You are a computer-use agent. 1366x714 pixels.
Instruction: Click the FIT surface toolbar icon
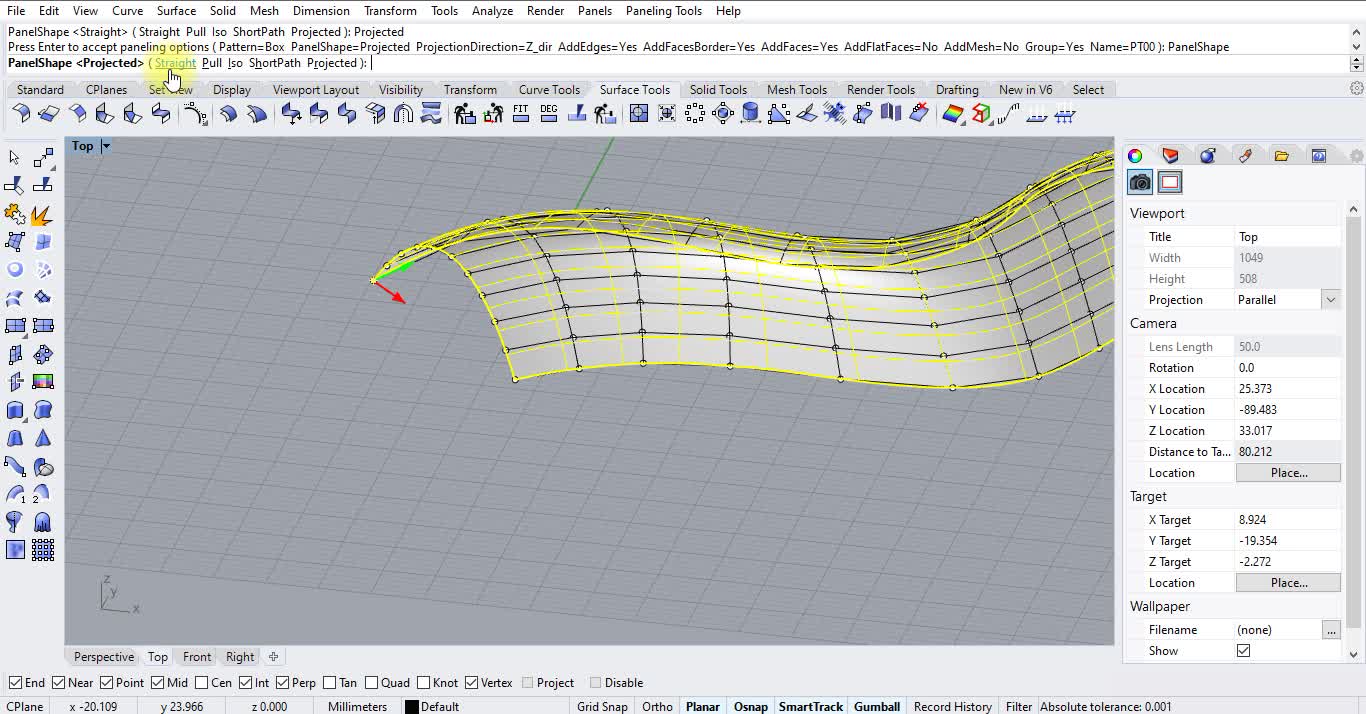[x=521, y=114]
